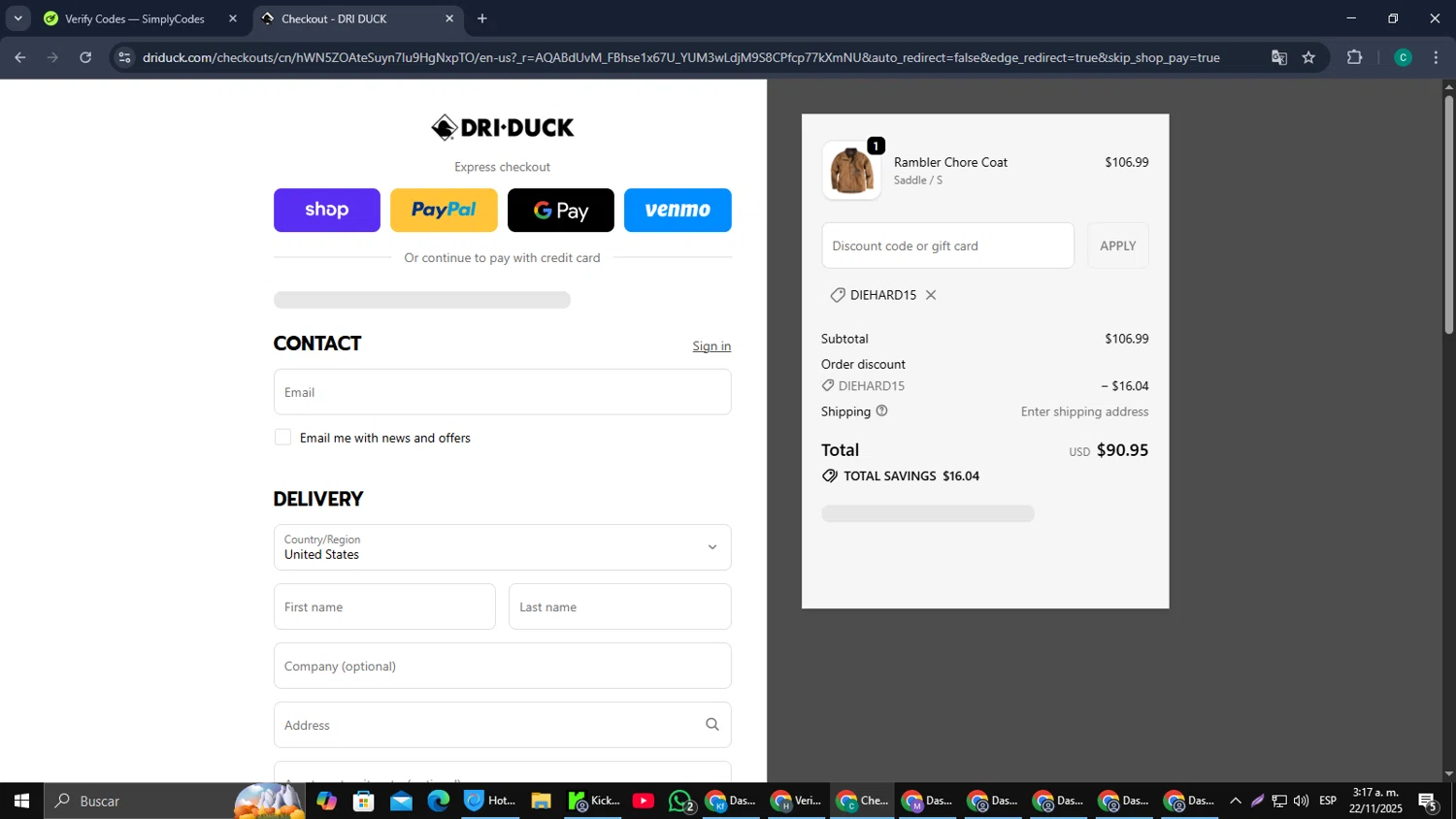Click the Discount code or gift card field
Screen dimensions: 1456x819
coord(947,246)
